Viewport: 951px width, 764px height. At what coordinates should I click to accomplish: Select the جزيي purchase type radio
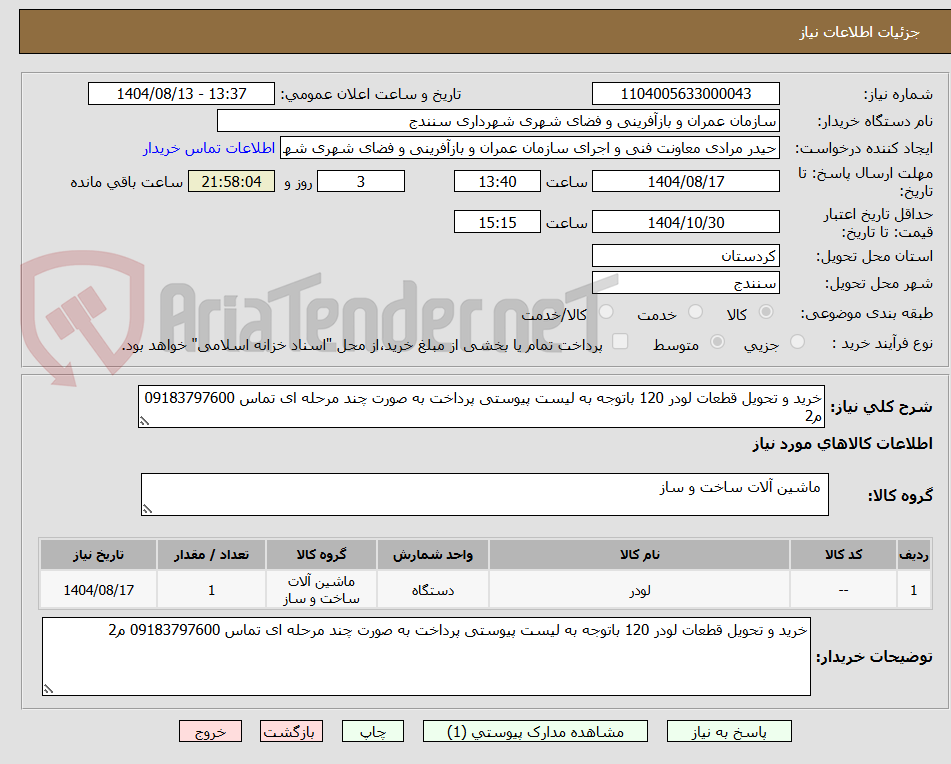(797, 342)
